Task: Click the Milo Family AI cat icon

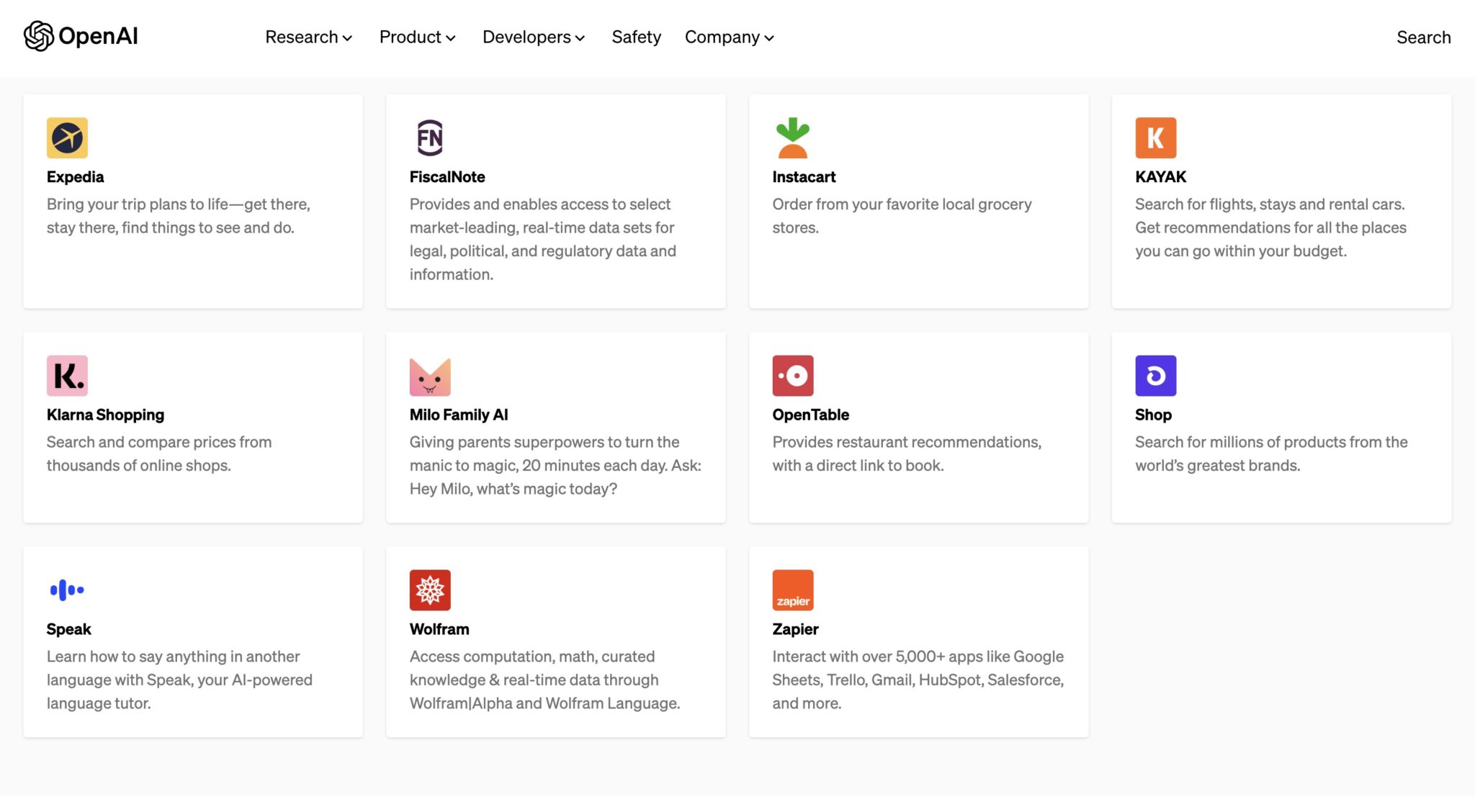Action: click(430, 376)
